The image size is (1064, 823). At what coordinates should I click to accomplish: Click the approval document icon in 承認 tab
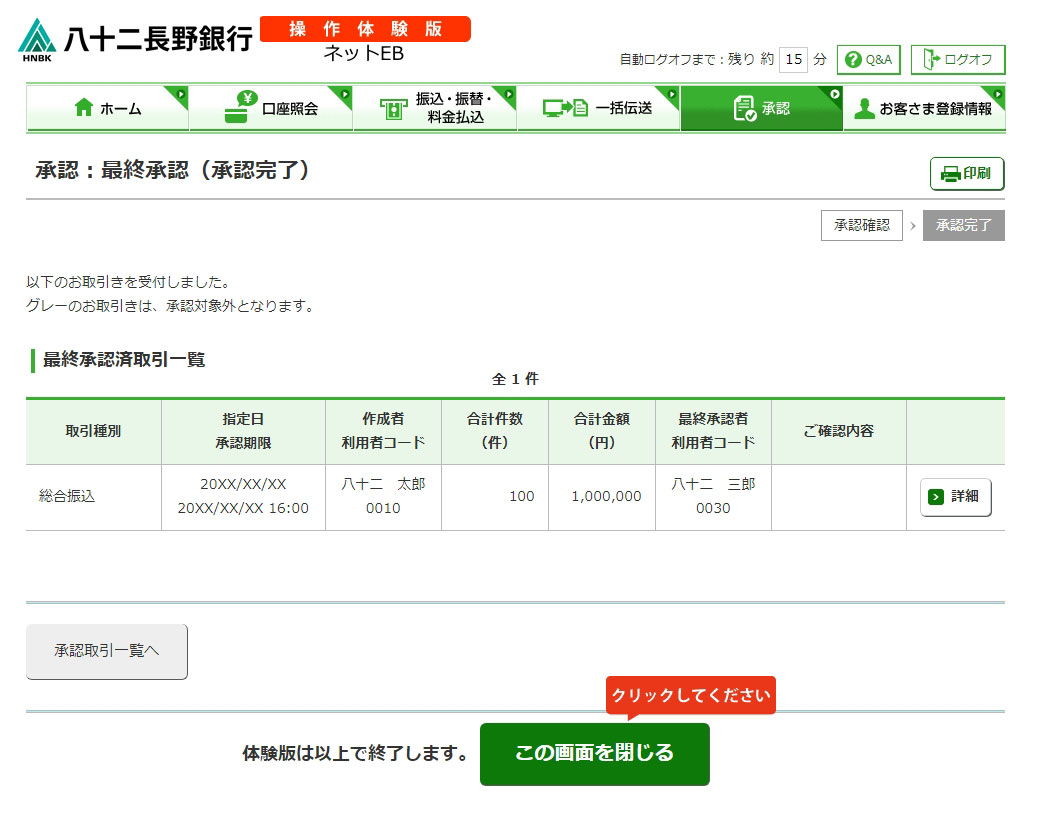pos(744,108)
